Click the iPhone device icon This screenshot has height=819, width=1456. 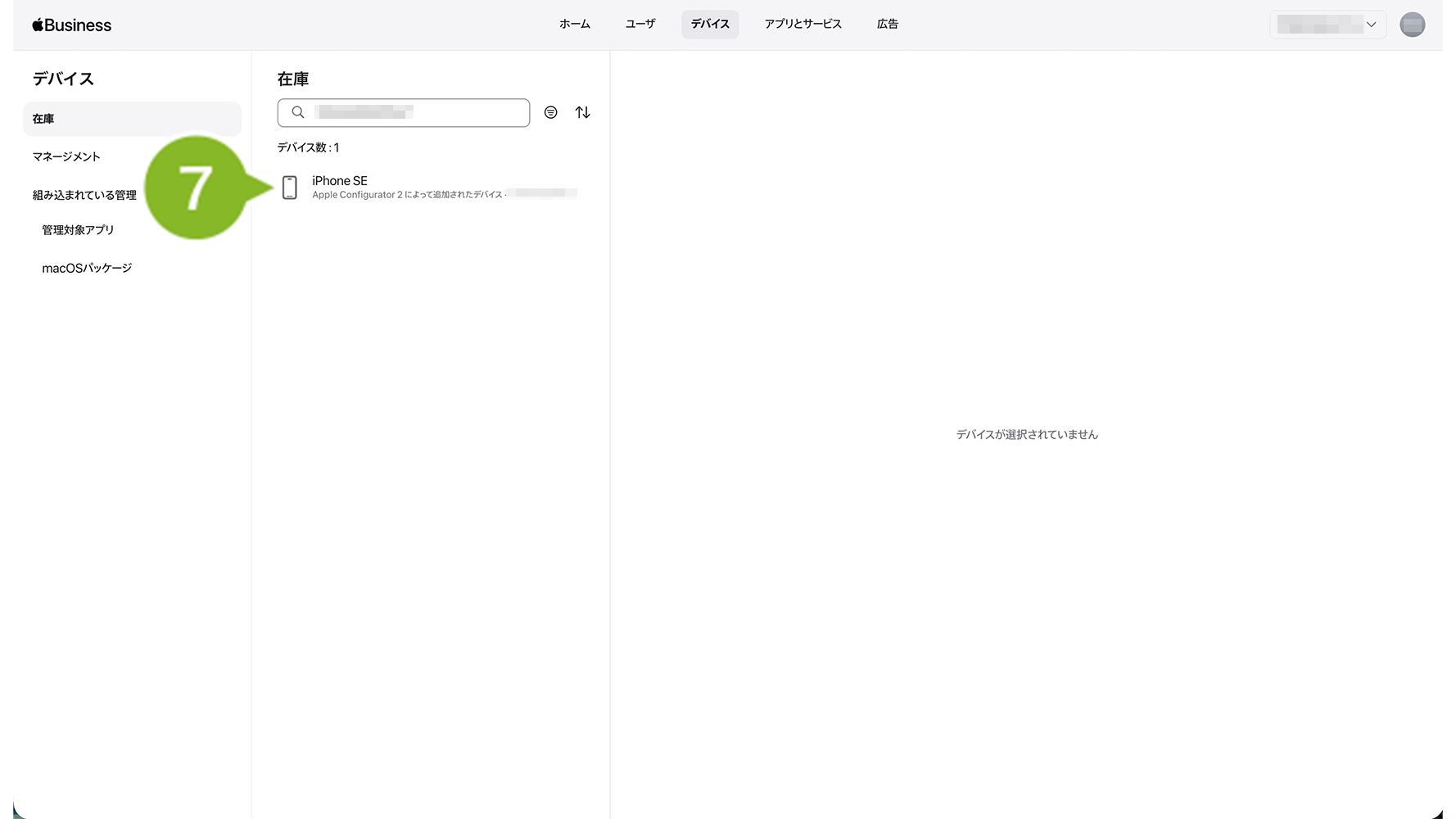[290, 188]
